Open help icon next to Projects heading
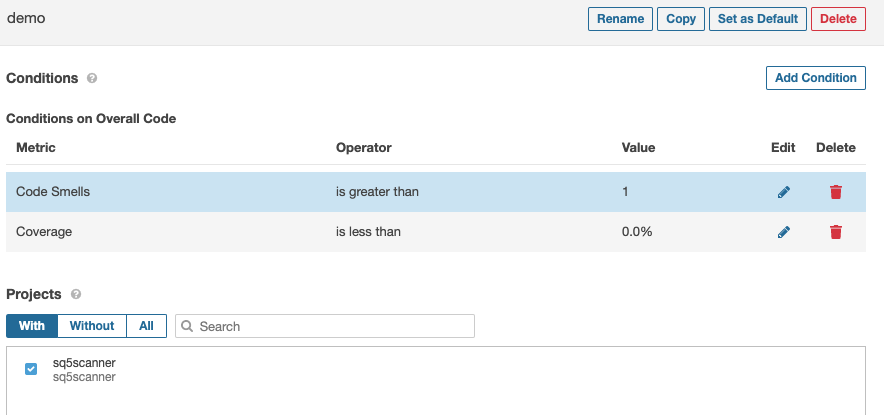 point(76,295)
